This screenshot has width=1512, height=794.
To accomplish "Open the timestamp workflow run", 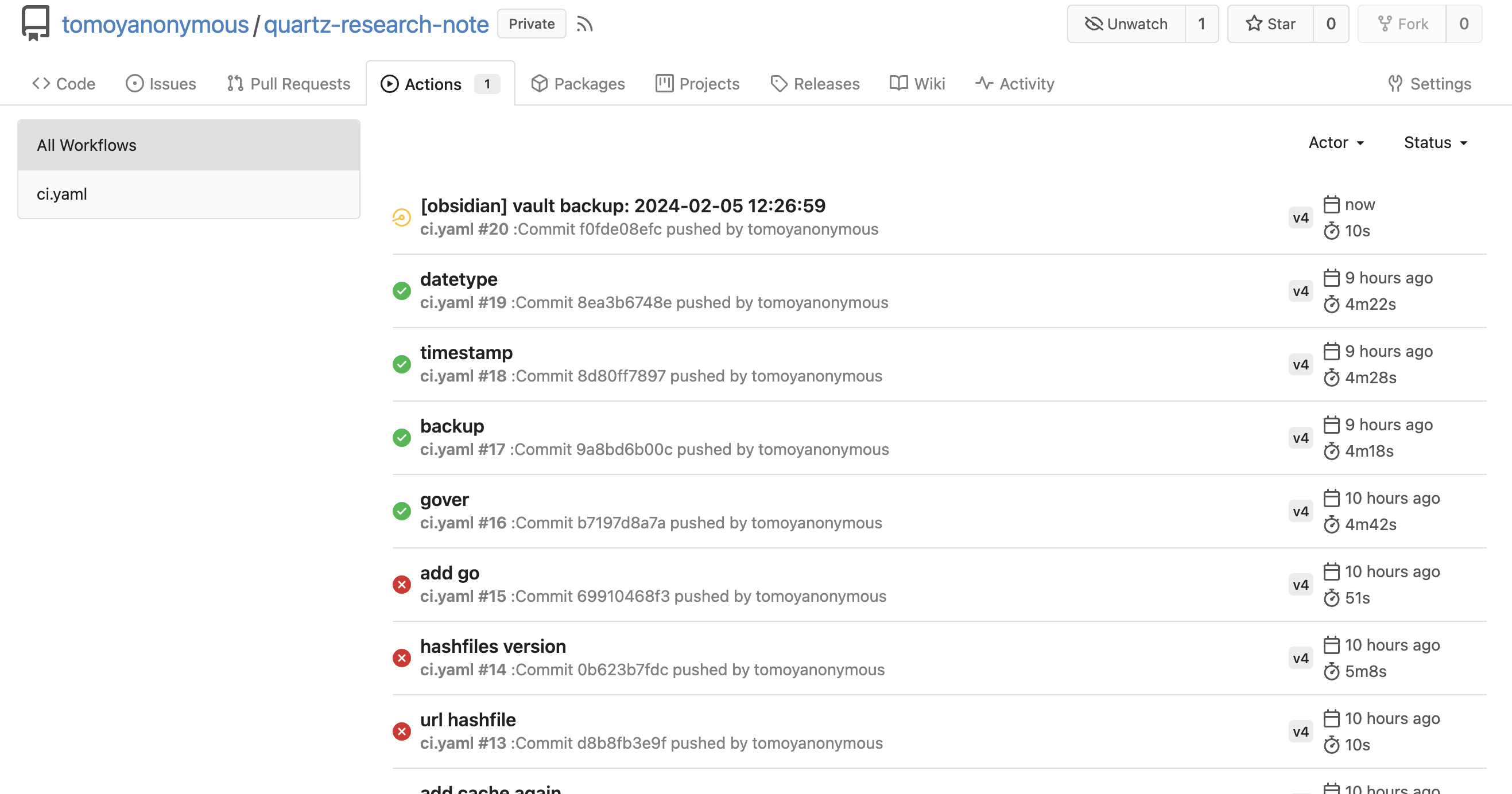I will [x=466, y=352].
